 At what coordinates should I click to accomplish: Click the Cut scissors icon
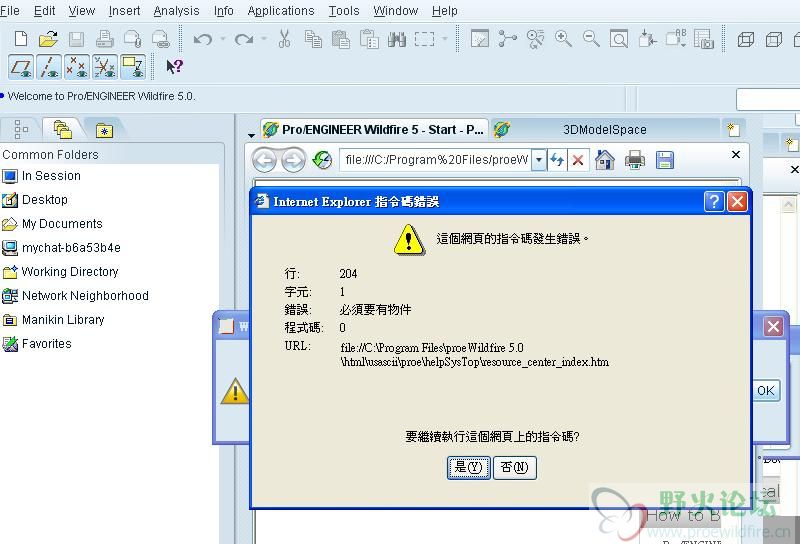coord(285,39)
